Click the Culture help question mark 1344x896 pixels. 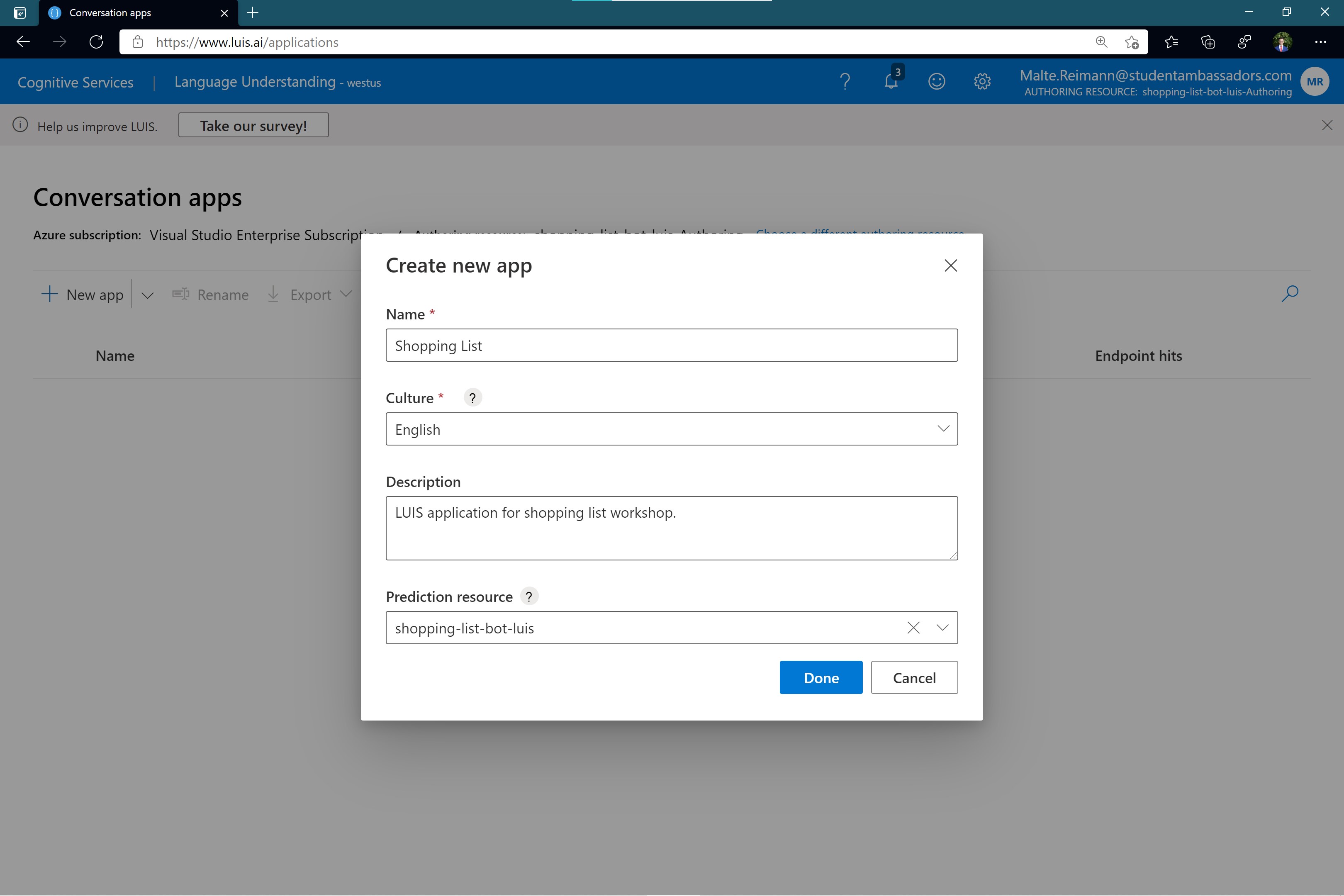click(x=472, y=398)
